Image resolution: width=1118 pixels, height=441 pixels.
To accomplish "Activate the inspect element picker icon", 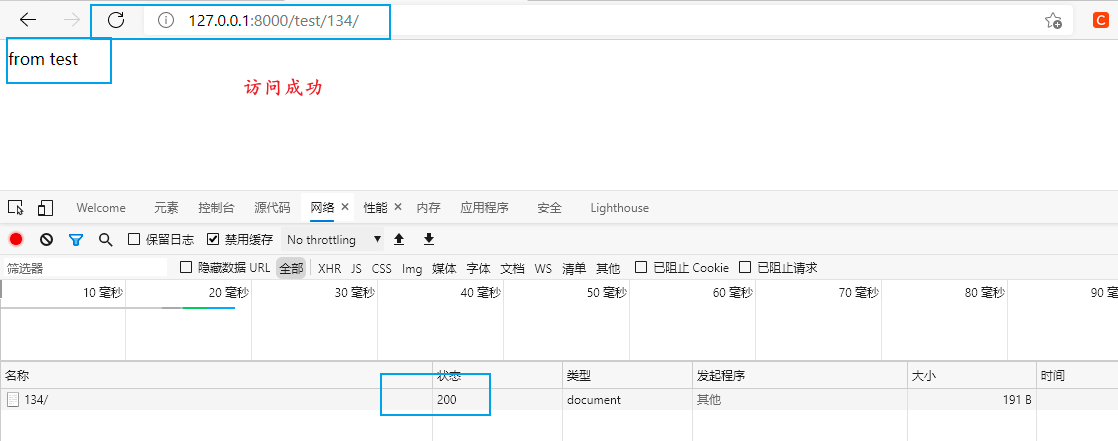I will (x=16, y=207).
